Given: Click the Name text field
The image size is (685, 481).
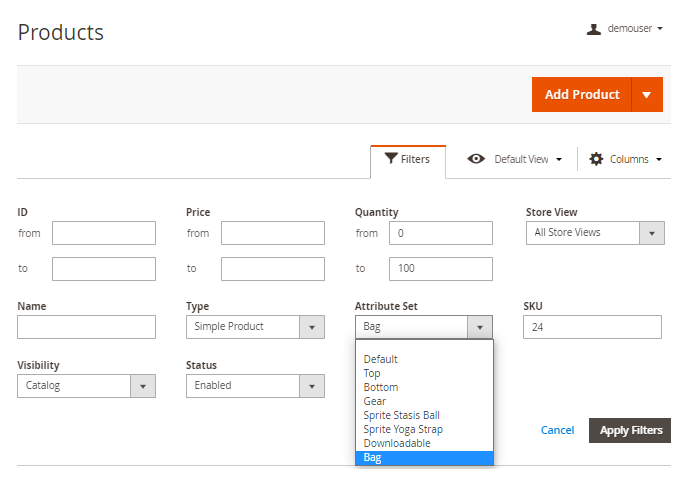Looking at the screenshot, I should (x=87, y=327).
